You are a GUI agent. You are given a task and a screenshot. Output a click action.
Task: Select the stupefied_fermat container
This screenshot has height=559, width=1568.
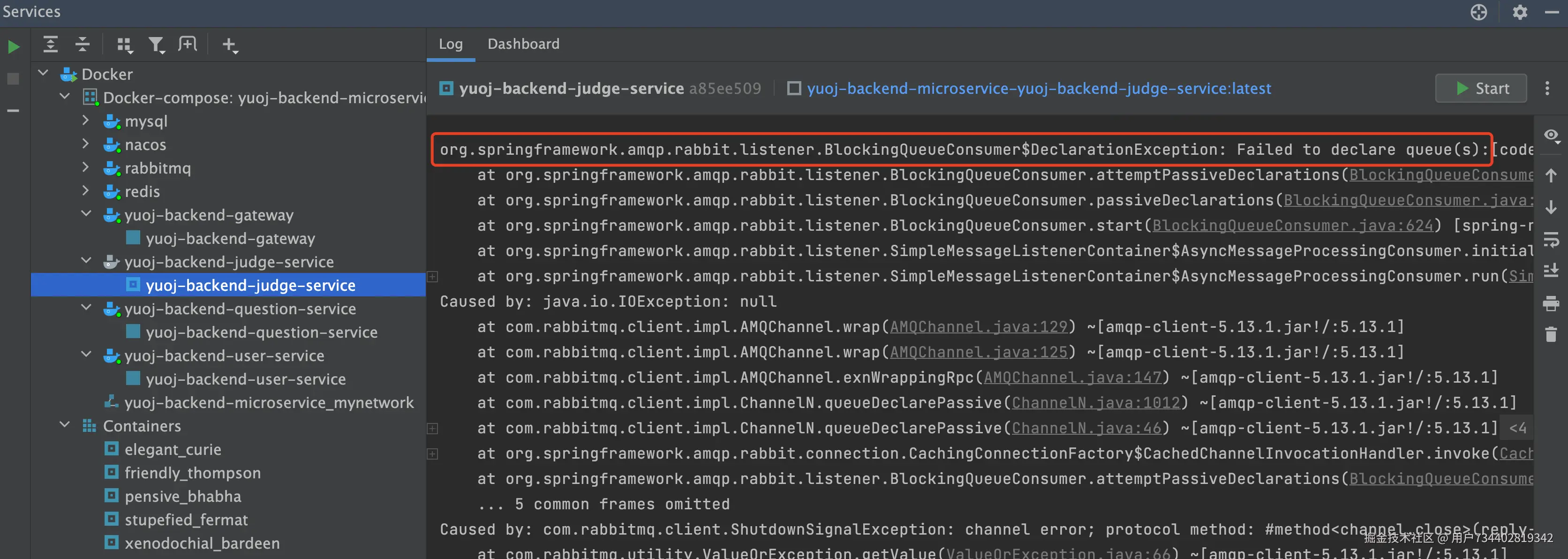[186, 520]
